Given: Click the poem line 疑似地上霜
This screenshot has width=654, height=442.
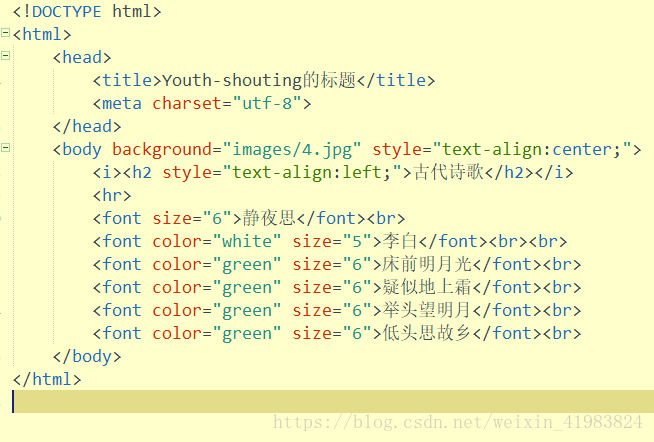Looking at the screenshot, I should click(427, 287).
